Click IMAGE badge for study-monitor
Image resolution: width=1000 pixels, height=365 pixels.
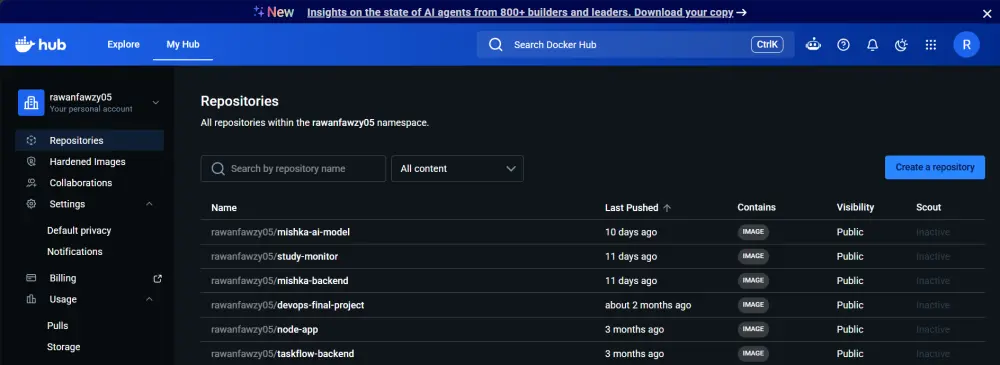753,257
